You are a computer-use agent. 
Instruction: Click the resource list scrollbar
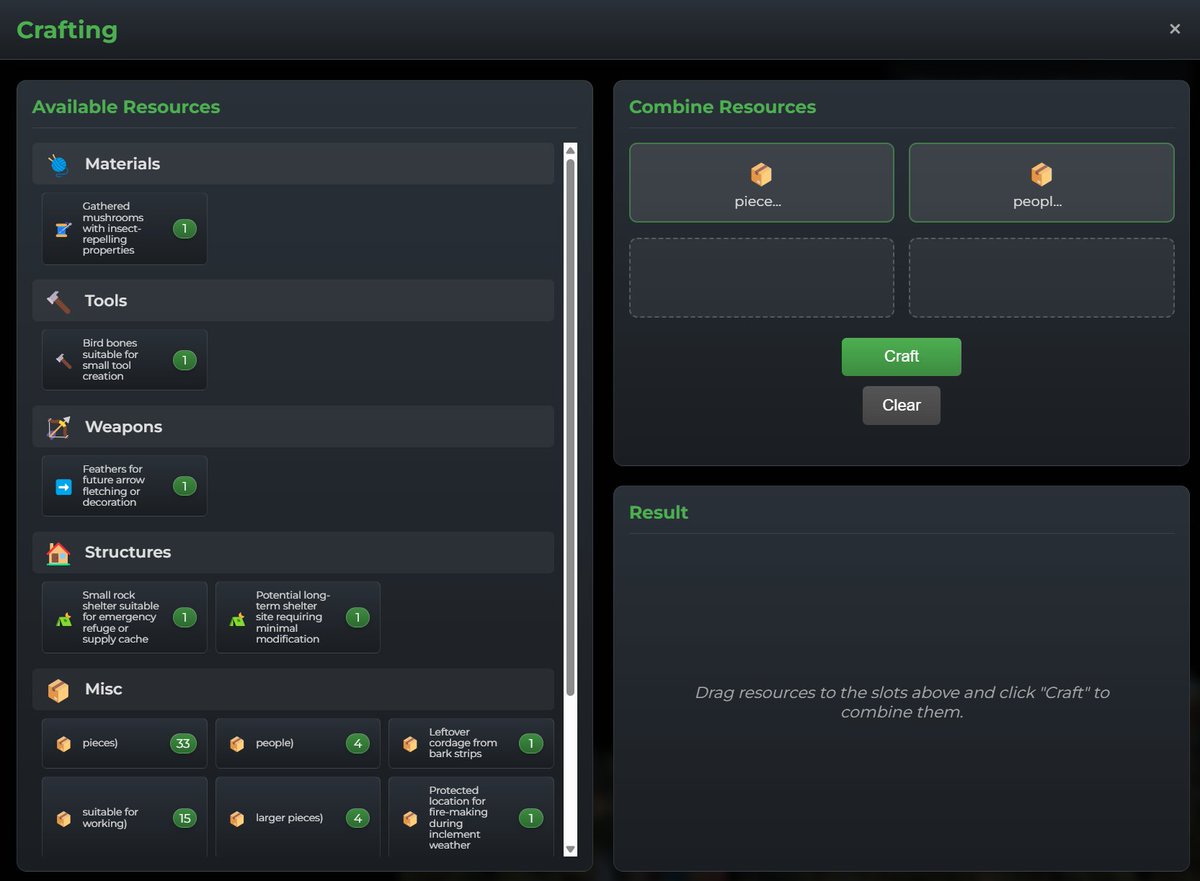570,500
